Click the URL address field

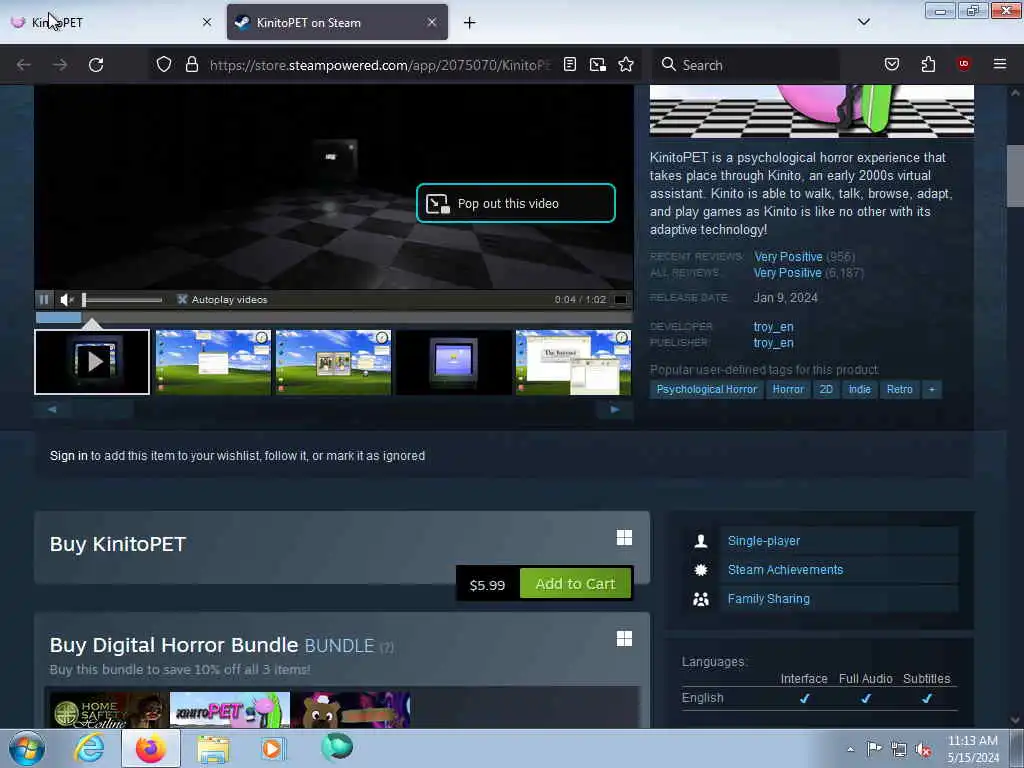pos(380,65)
